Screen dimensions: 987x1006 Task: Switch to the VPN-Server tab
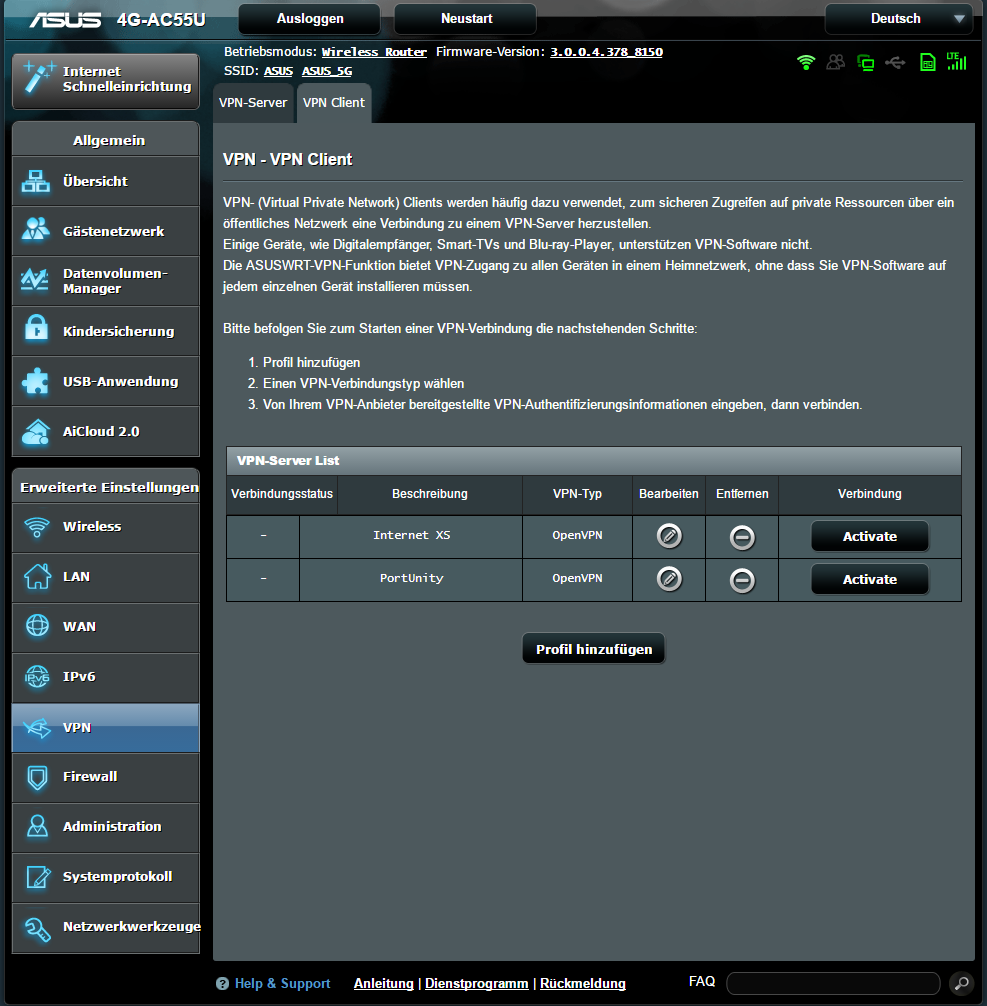coord(253,103)
